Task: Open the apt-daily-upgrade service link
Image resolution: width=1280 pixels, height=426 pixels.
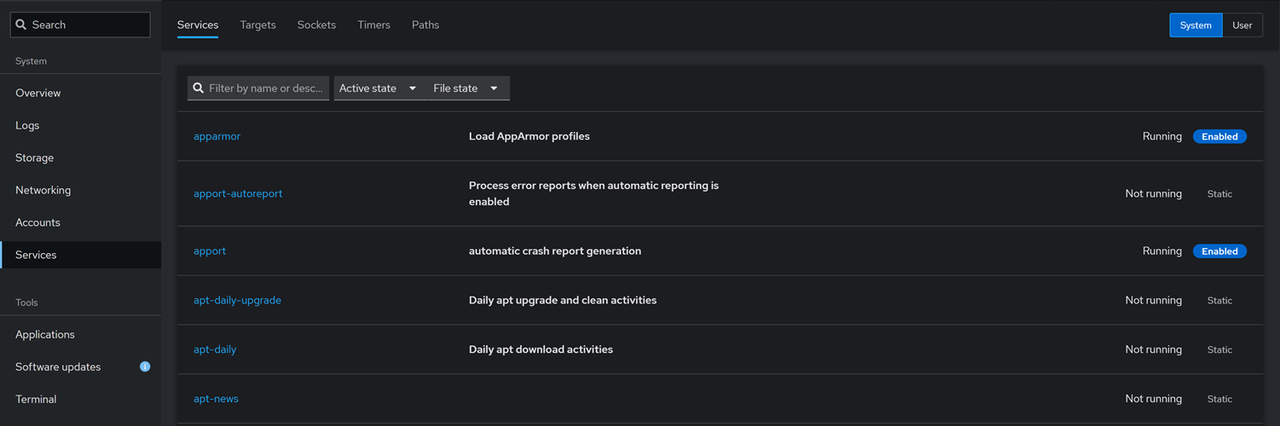Action: click(237, 300)
